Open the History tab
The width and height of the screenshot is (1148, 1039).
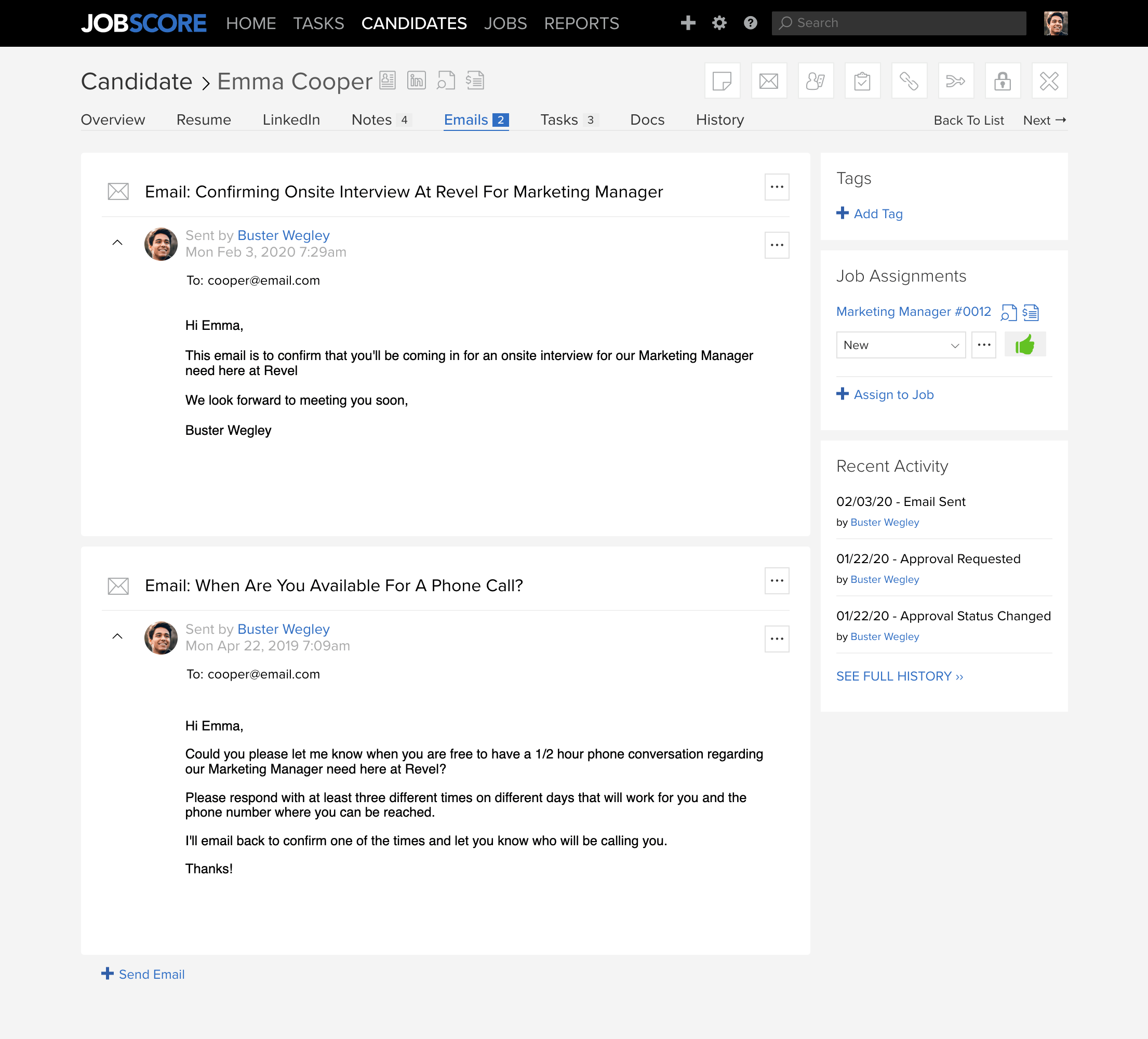pyautogui.click(x=720, y=119)
